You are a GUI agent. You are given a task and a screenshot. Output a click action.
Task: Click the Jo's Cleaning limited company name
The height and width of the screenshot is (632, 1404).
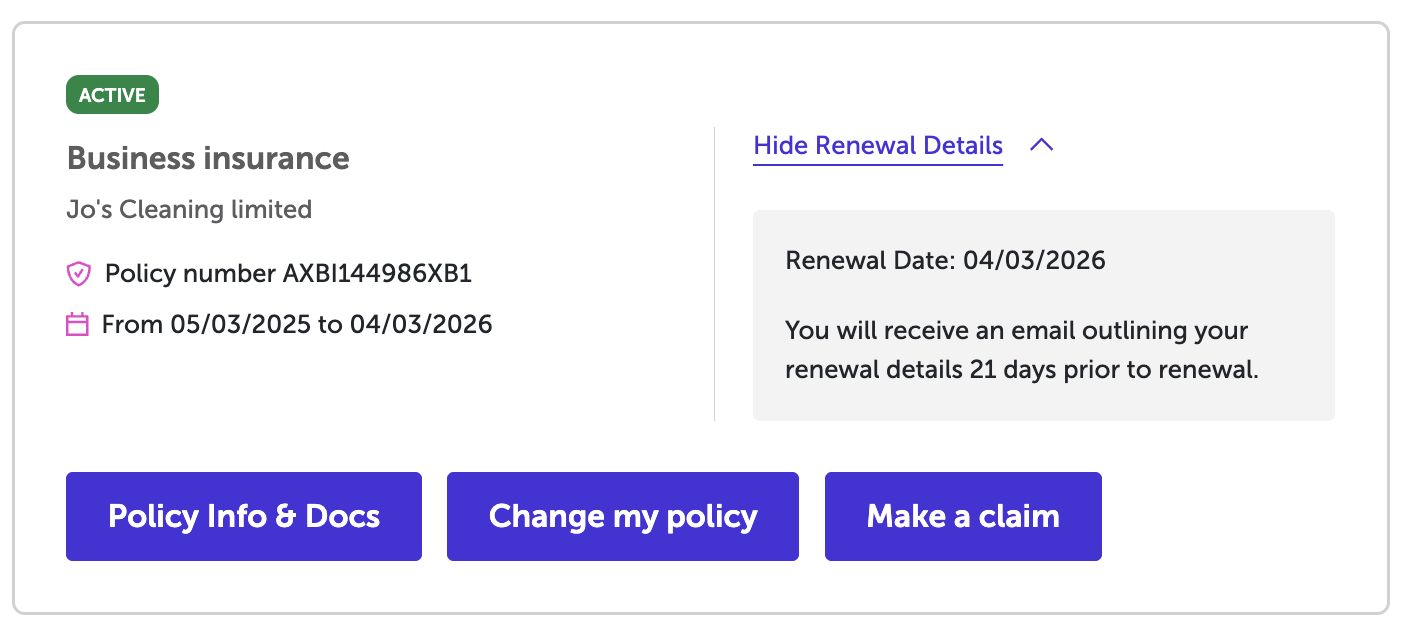click(x=189, y=209)
